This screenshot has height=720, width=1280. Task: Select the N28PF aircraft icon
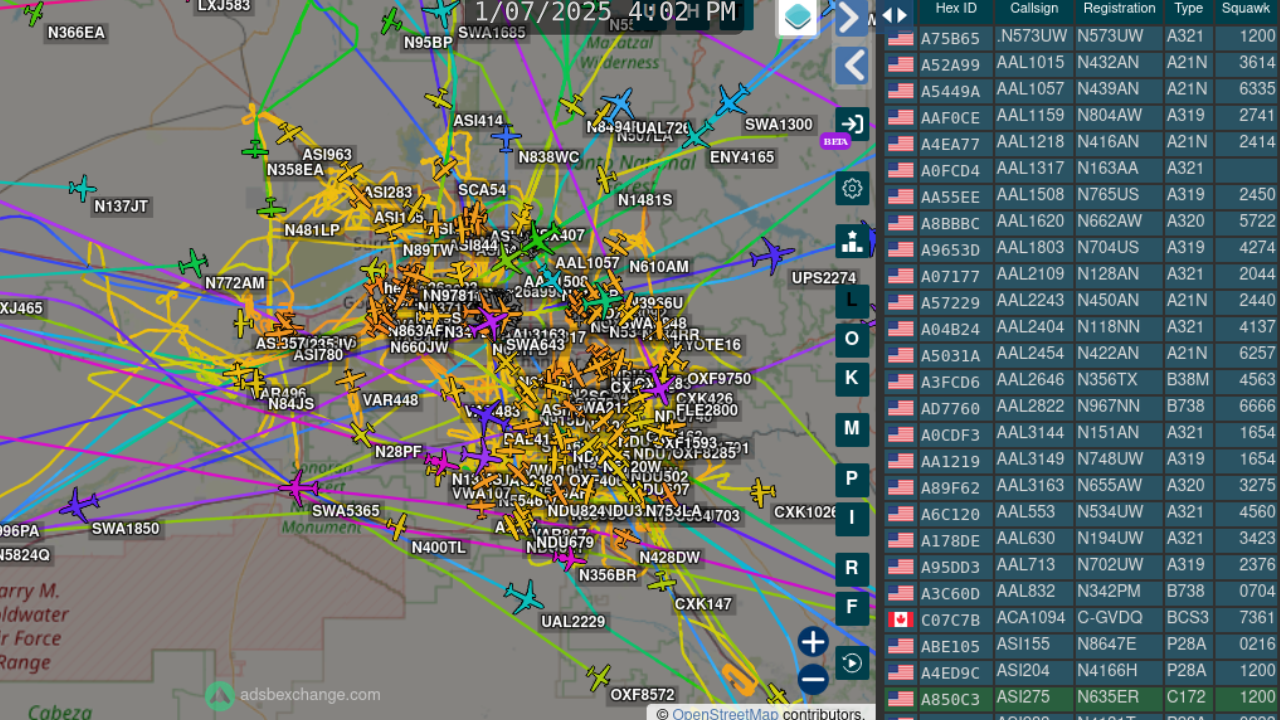(x=361, y=434)
